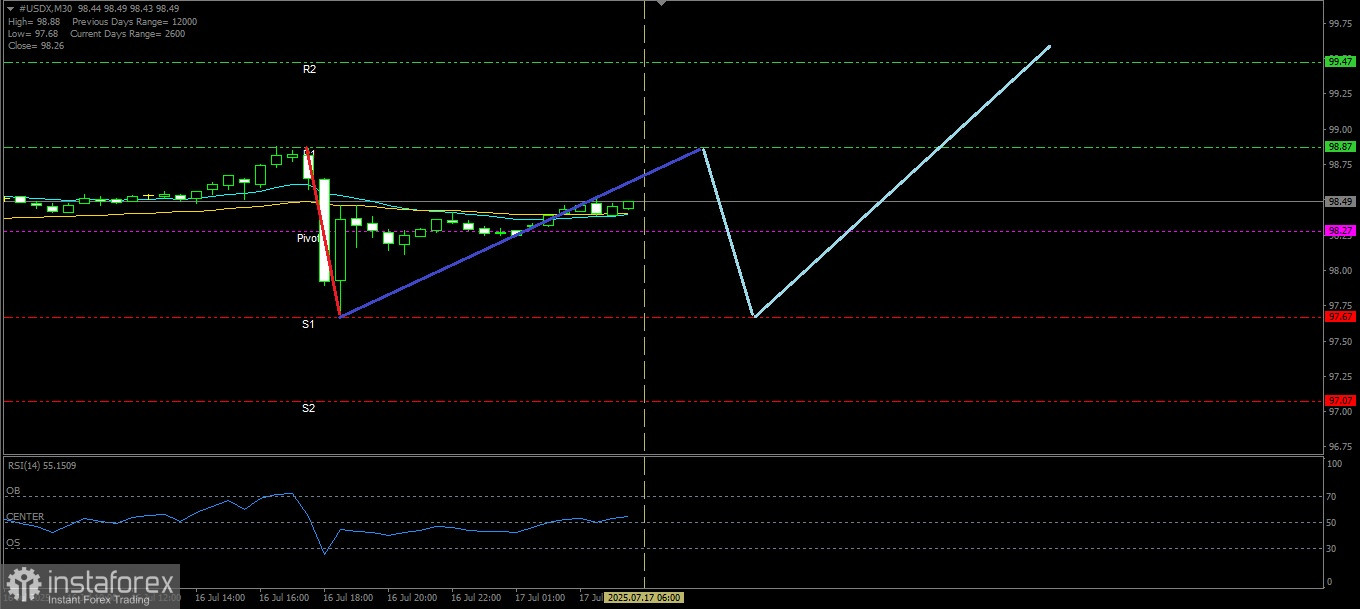The image size is (1360, 609).
Task: Click the current price label 98.49
Action: point(1340,201)
